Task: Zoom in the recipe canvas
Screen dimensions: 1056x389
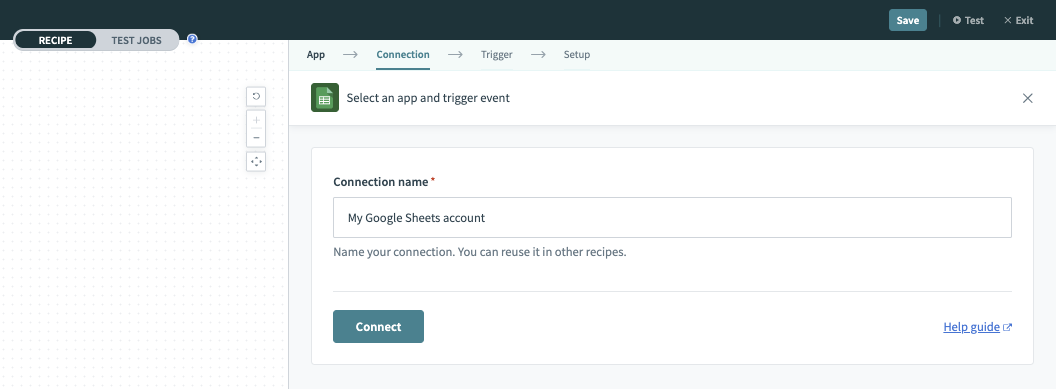Action: click(256, 120)
